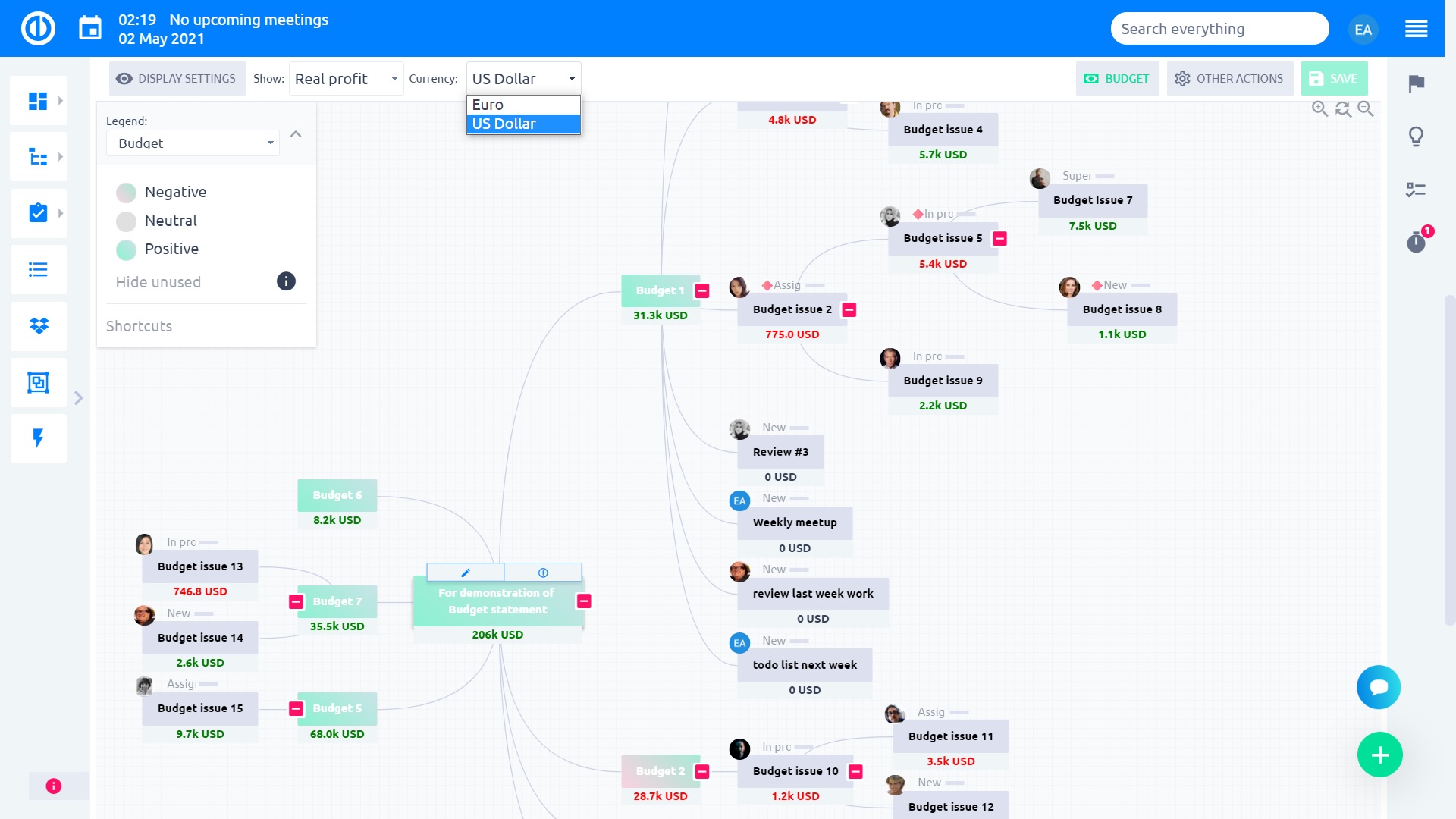Screen dimensions: 1456x819
Task: Select Euro from currency dropdown
Action: pos(523,104)
